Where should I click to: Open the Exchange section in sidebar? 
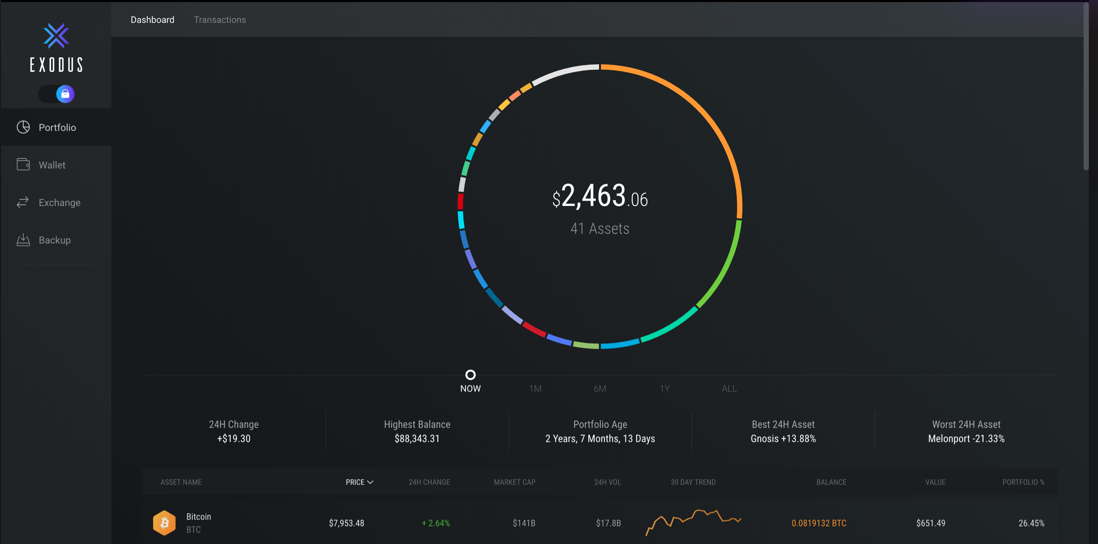coord(56,202)
